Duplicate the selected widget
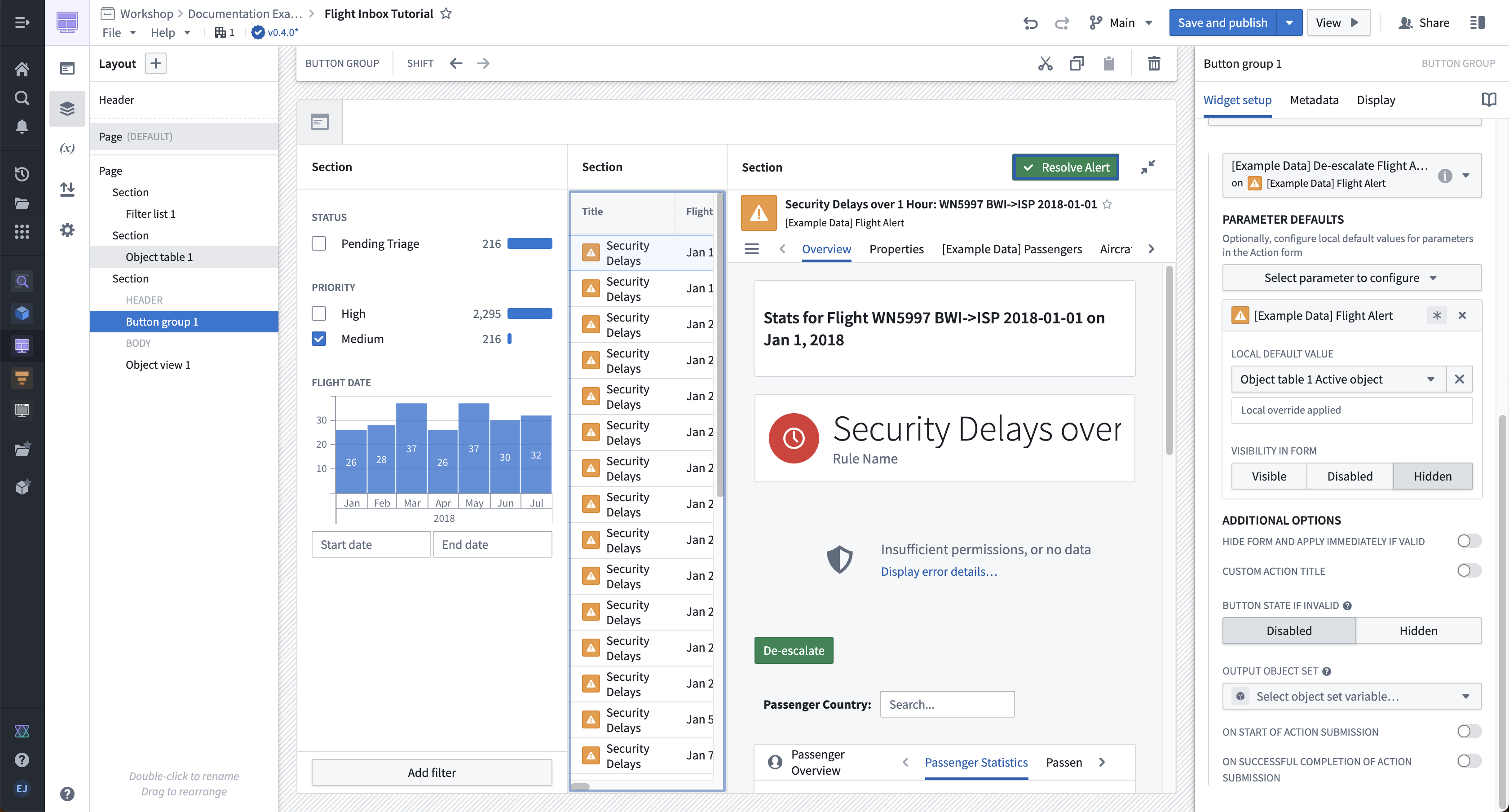The image size is (1509, 812). pos(1077,63)
